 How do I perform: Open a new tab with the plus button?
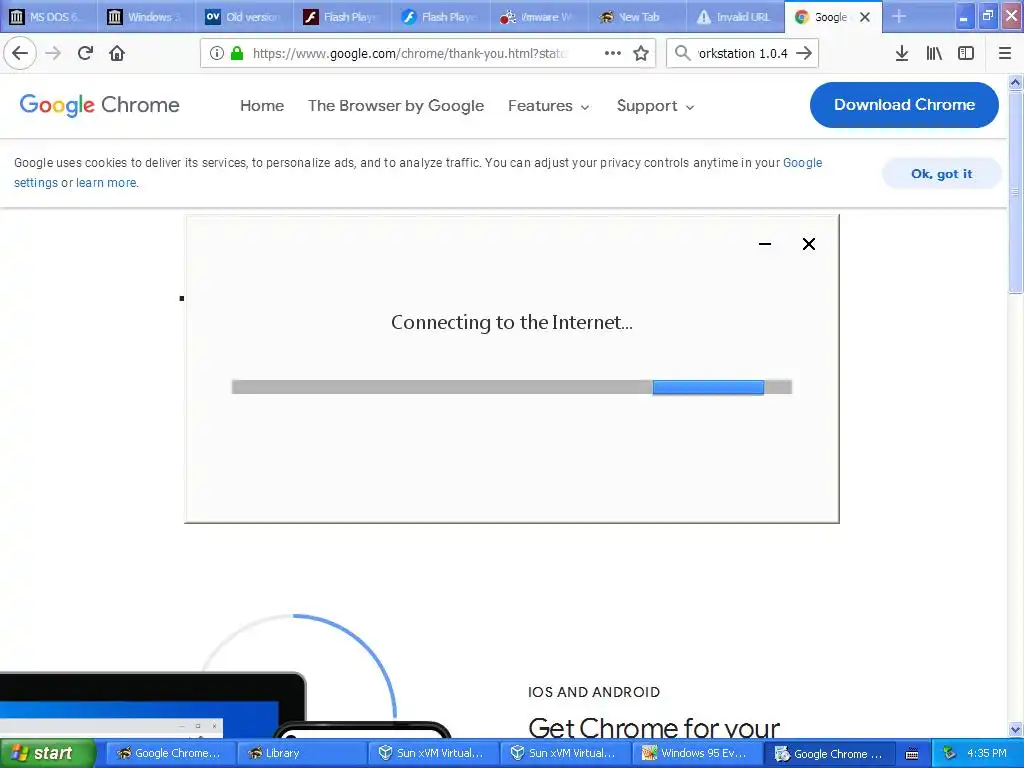point(899,17)
